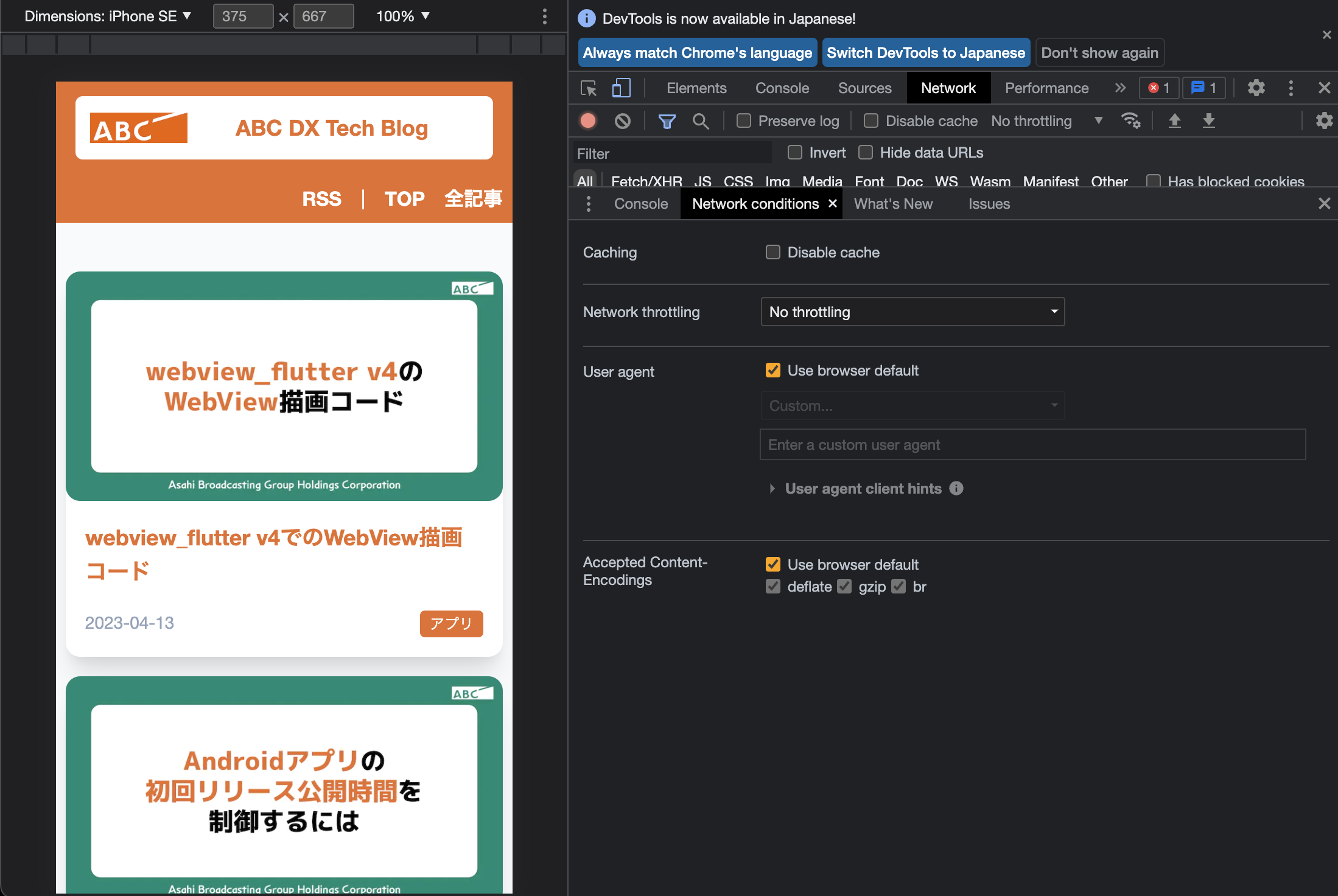Click the export HAR download arrow icon
Viewport: 1338px width, 896px height.
(1208, 121)
